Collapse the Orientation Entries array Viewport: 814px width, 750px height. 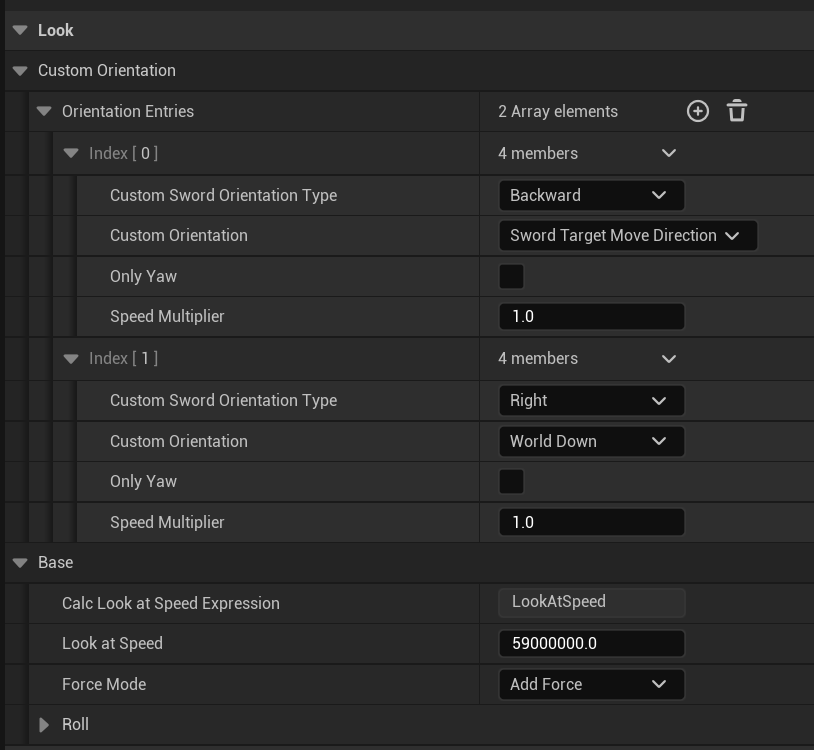[x=44, y=111]
